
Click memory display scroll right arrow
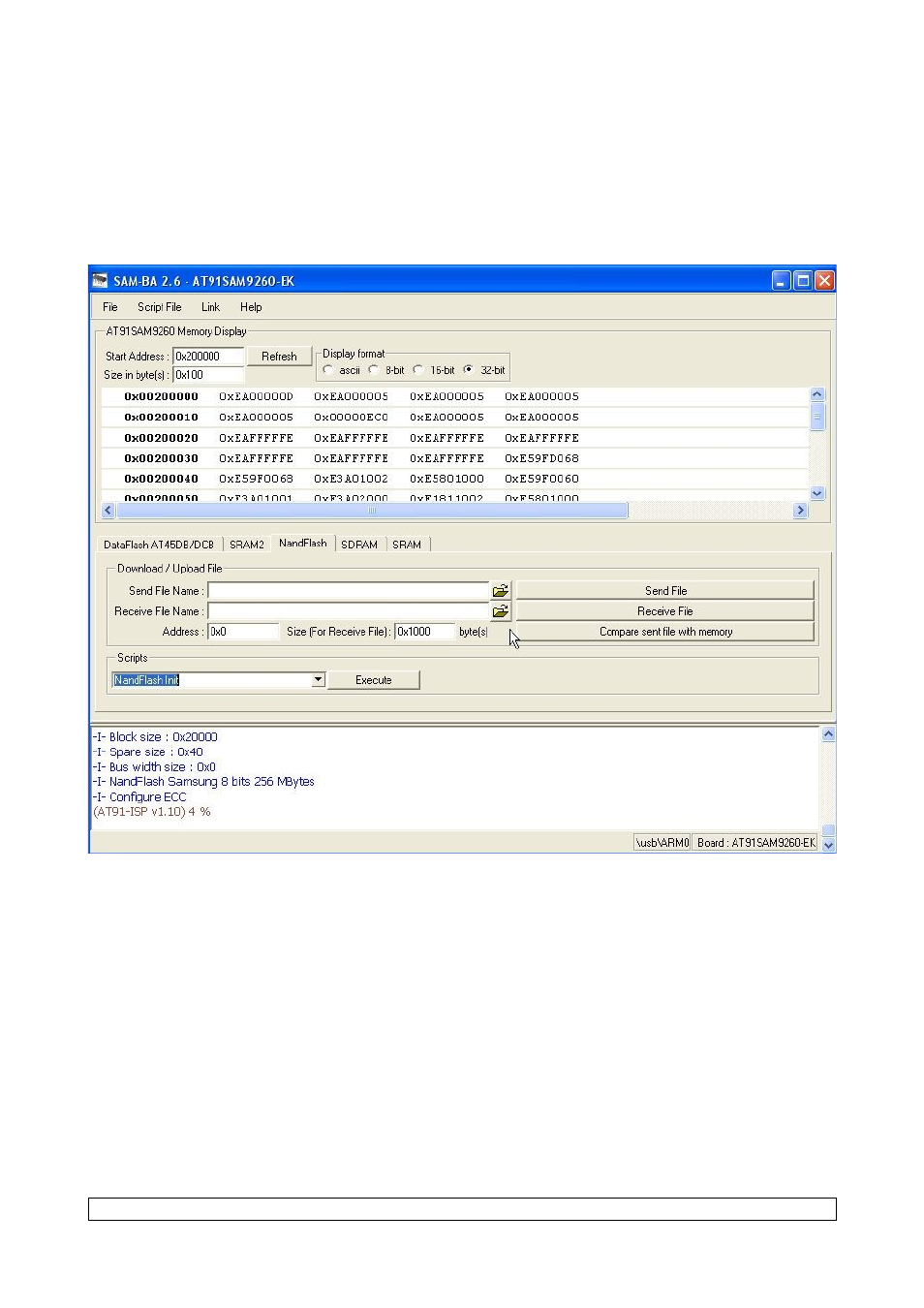tap(800, 511)
